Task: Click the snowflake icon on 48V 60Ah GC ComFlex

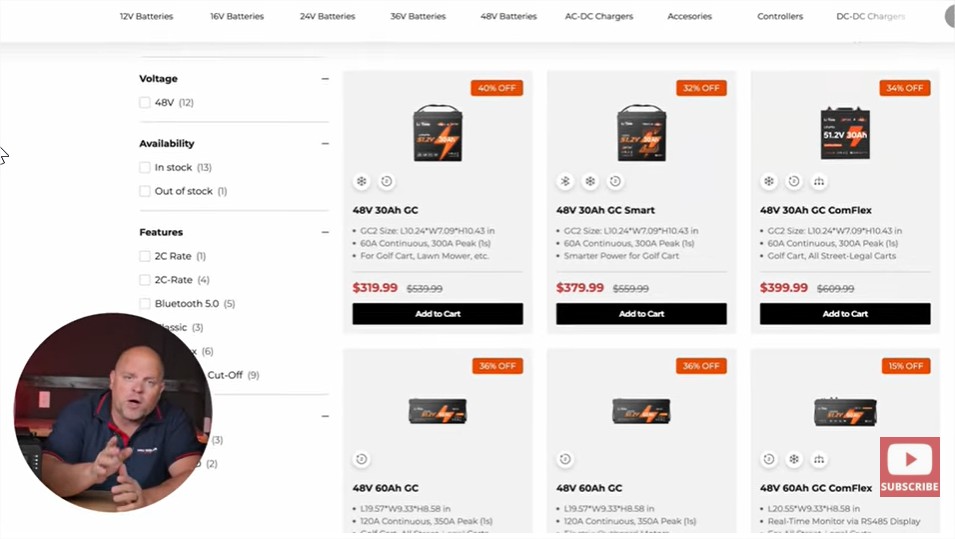Action: 794,459
